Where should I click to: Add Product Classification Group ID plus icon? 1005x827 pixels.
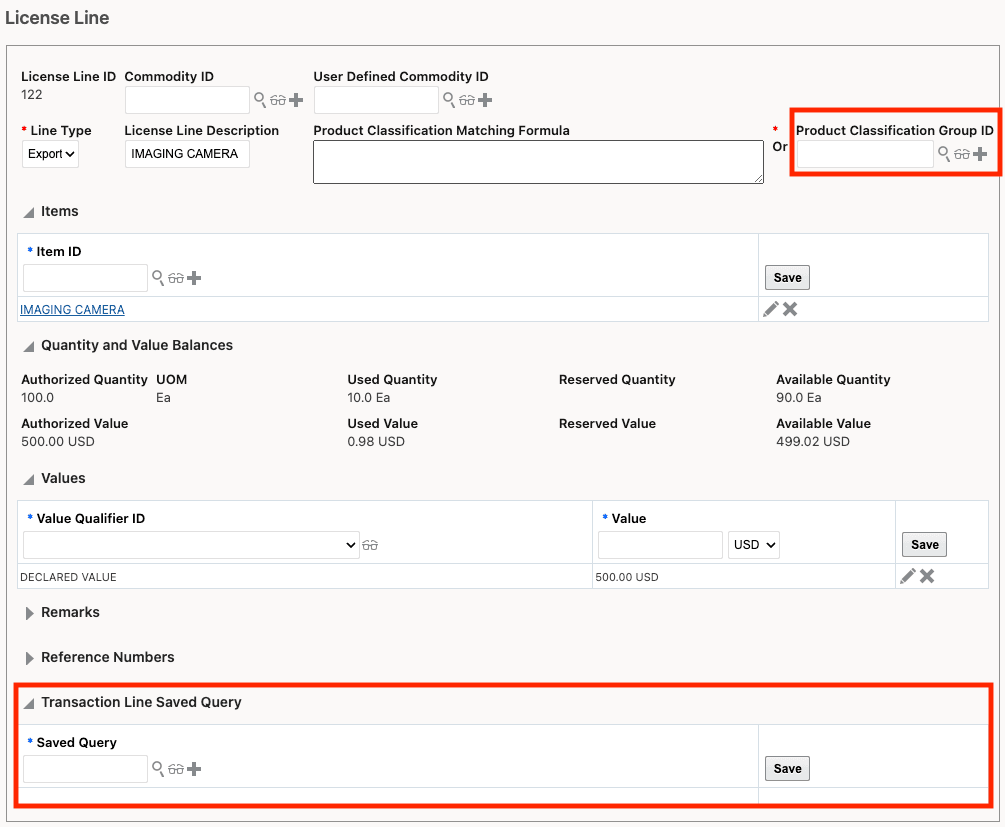(980, 154)
